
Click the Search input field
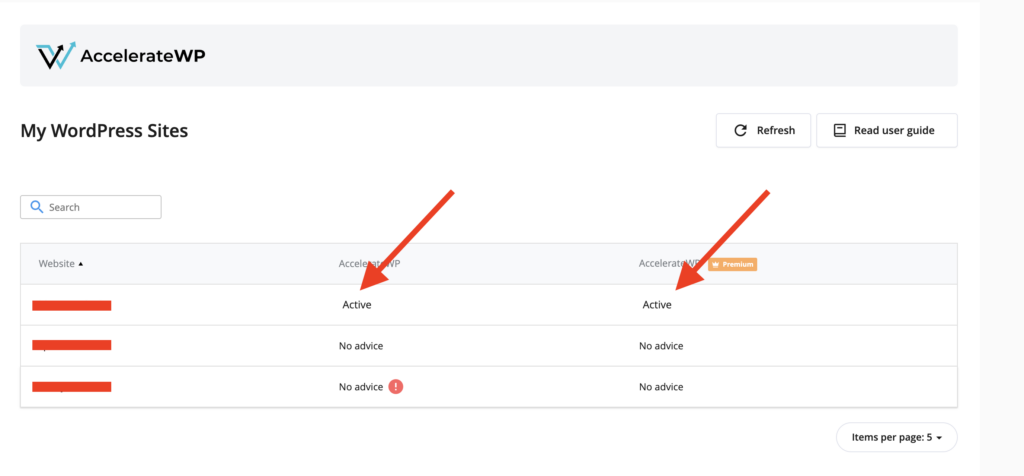91,207
